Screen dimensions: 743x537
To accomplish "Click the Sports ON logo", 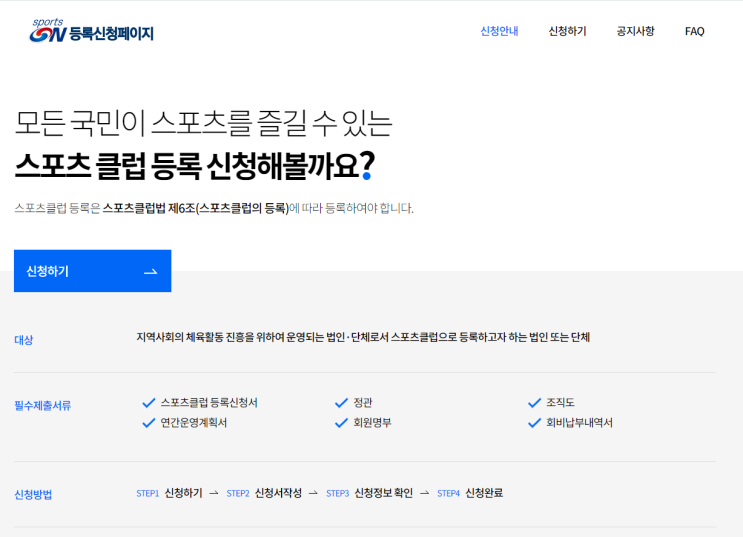I will tap(91, 31).
